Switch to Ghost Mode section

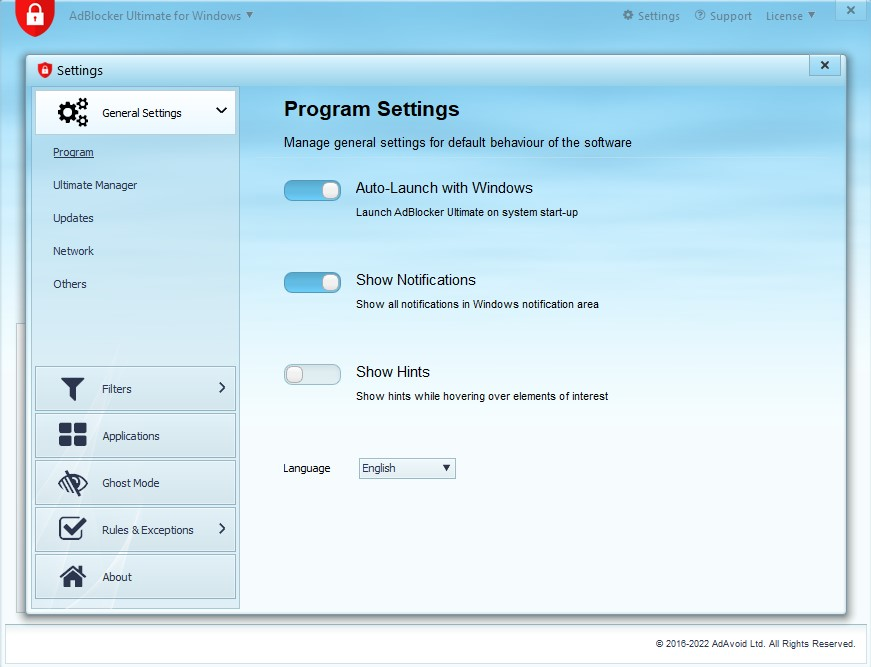136,483
